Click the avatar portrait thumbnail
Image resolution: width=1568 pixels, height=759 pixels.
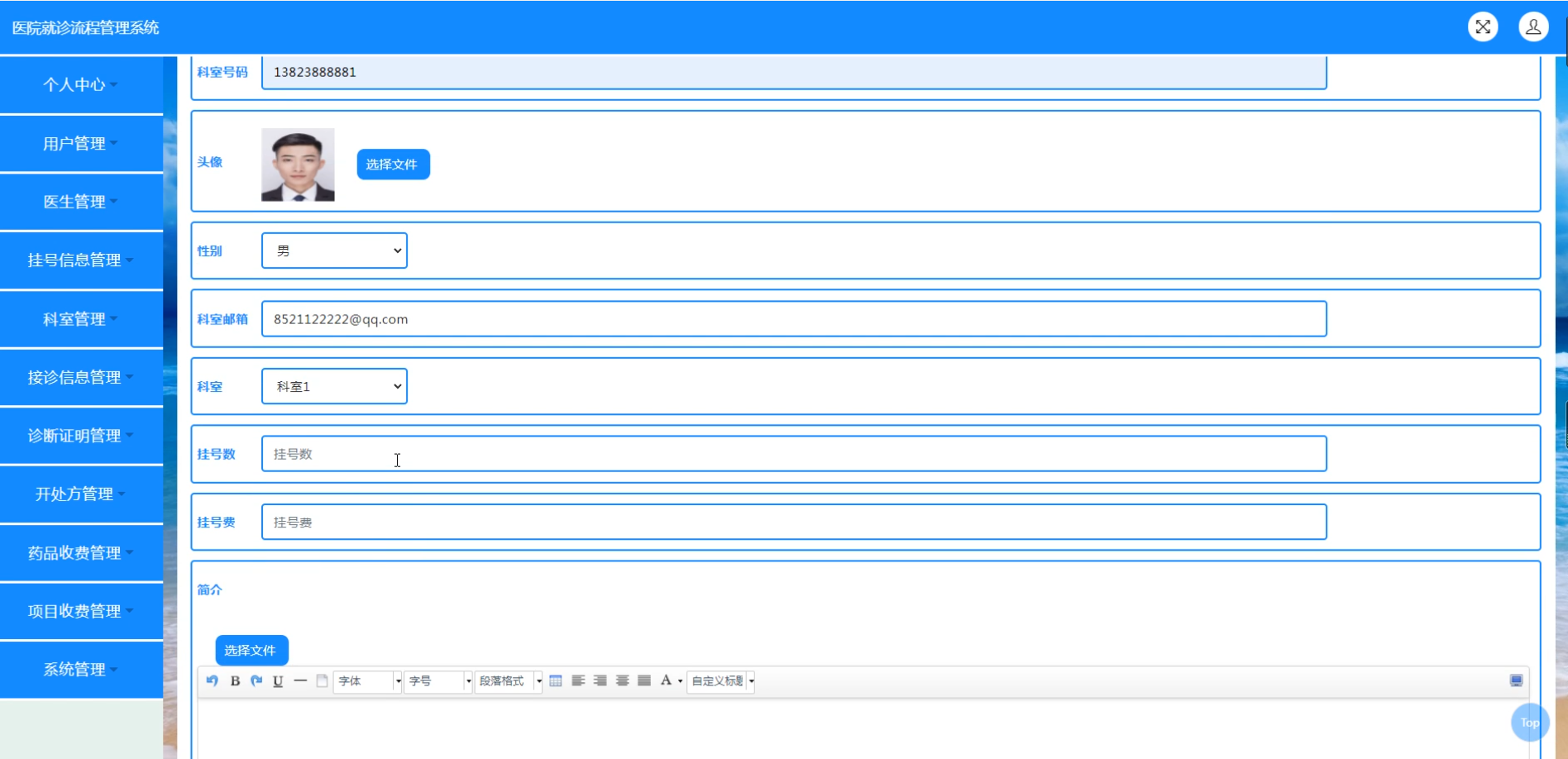(298, 165)
